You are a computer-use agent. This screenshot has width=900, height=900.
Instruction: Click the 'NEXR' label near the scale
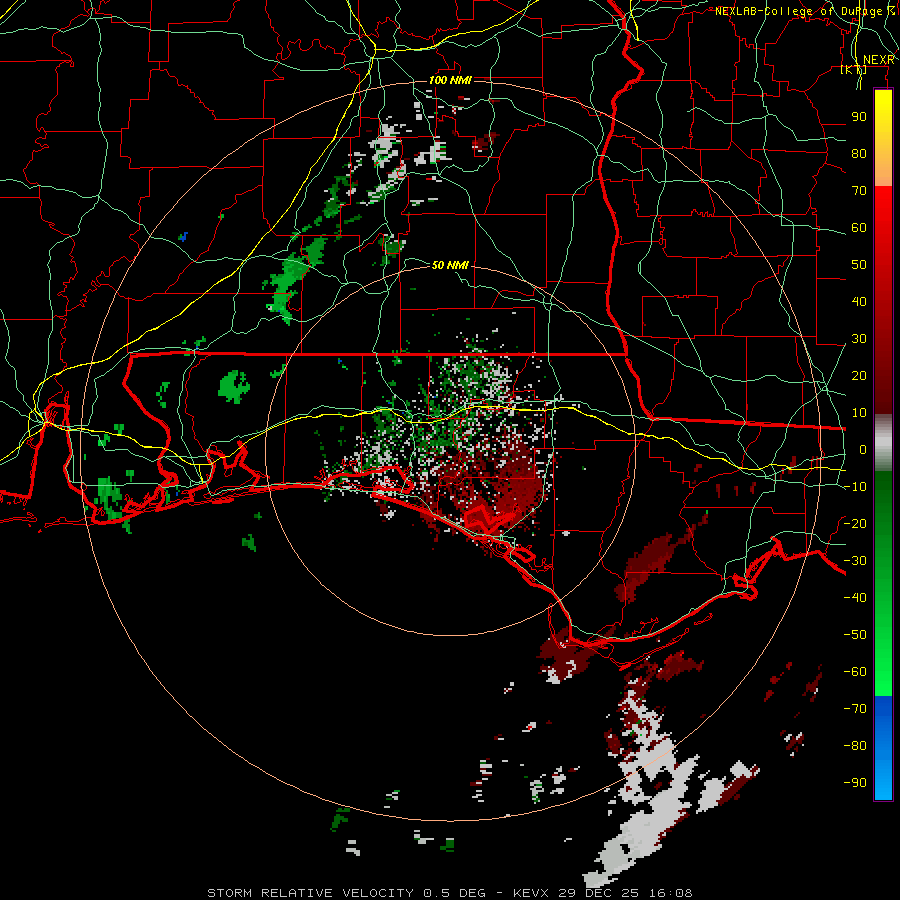pos(879,60)
